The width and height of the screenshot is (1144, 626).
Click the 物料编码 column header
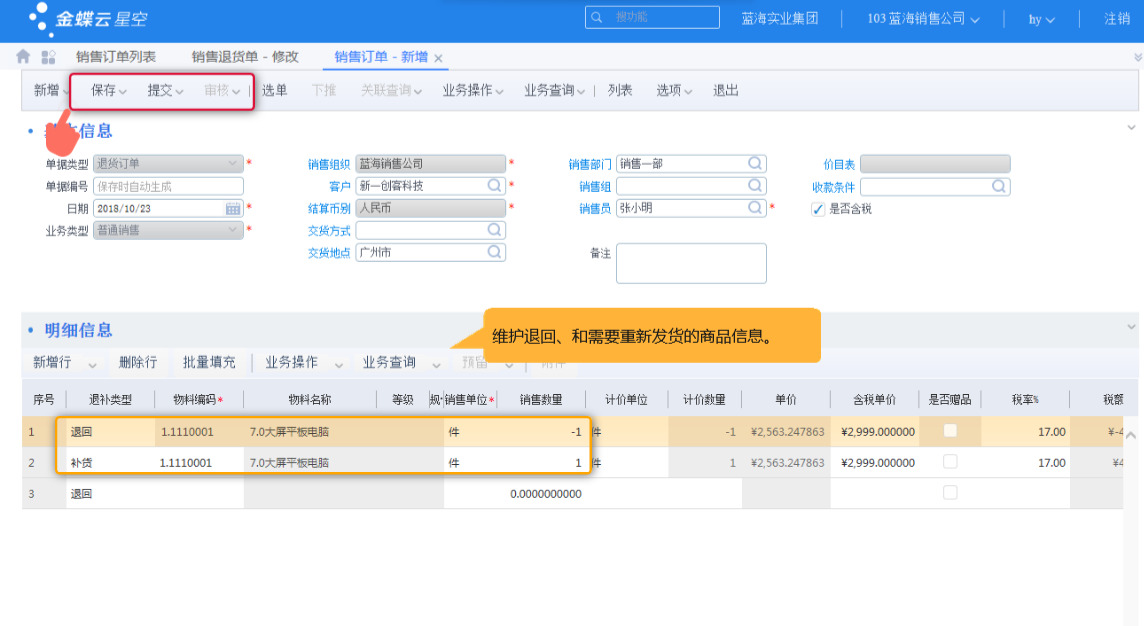[198, 400]
